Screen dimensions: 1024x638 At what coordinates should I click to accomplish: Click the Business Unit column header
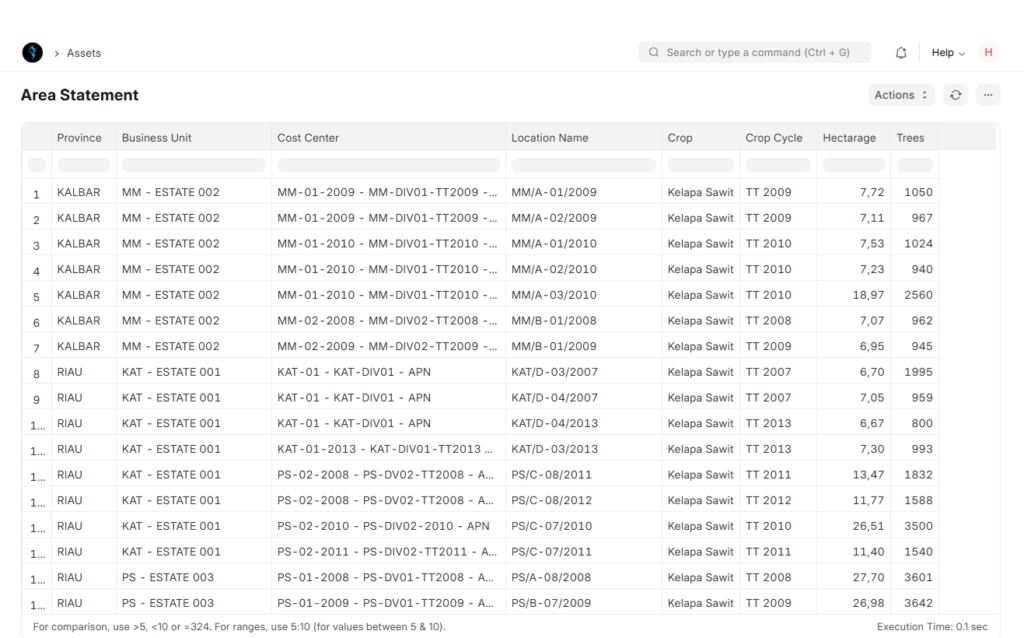(x=157, y=138)
